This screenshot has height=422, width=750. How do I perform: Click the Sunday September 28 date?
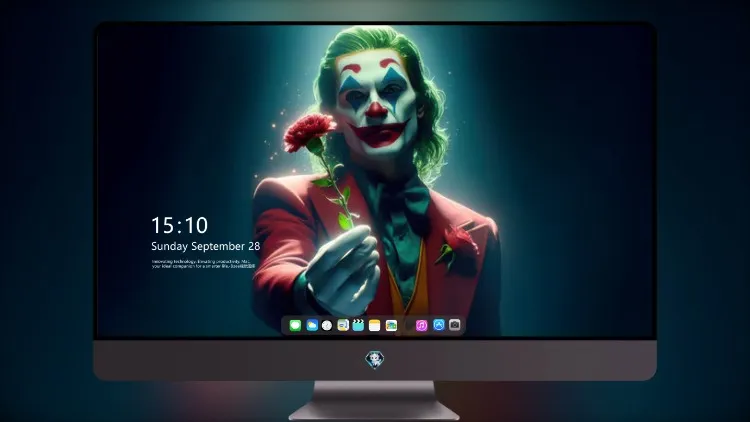[206, 246]
